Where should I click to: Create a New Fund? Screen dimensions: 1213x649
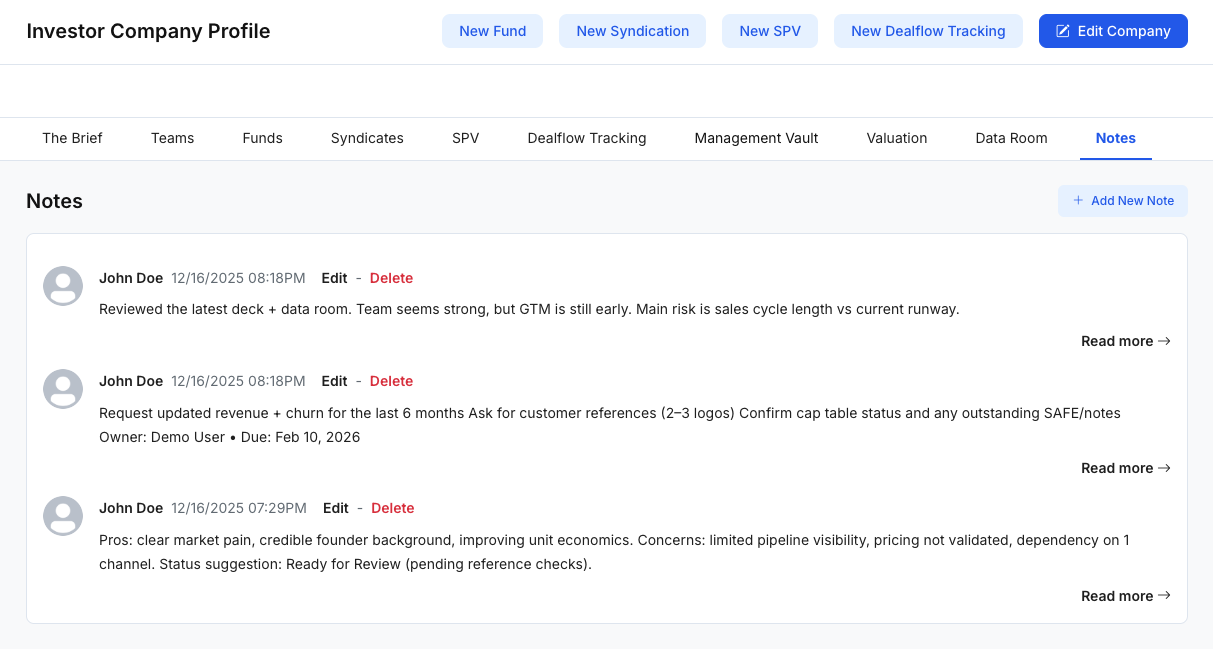[492, 31]
